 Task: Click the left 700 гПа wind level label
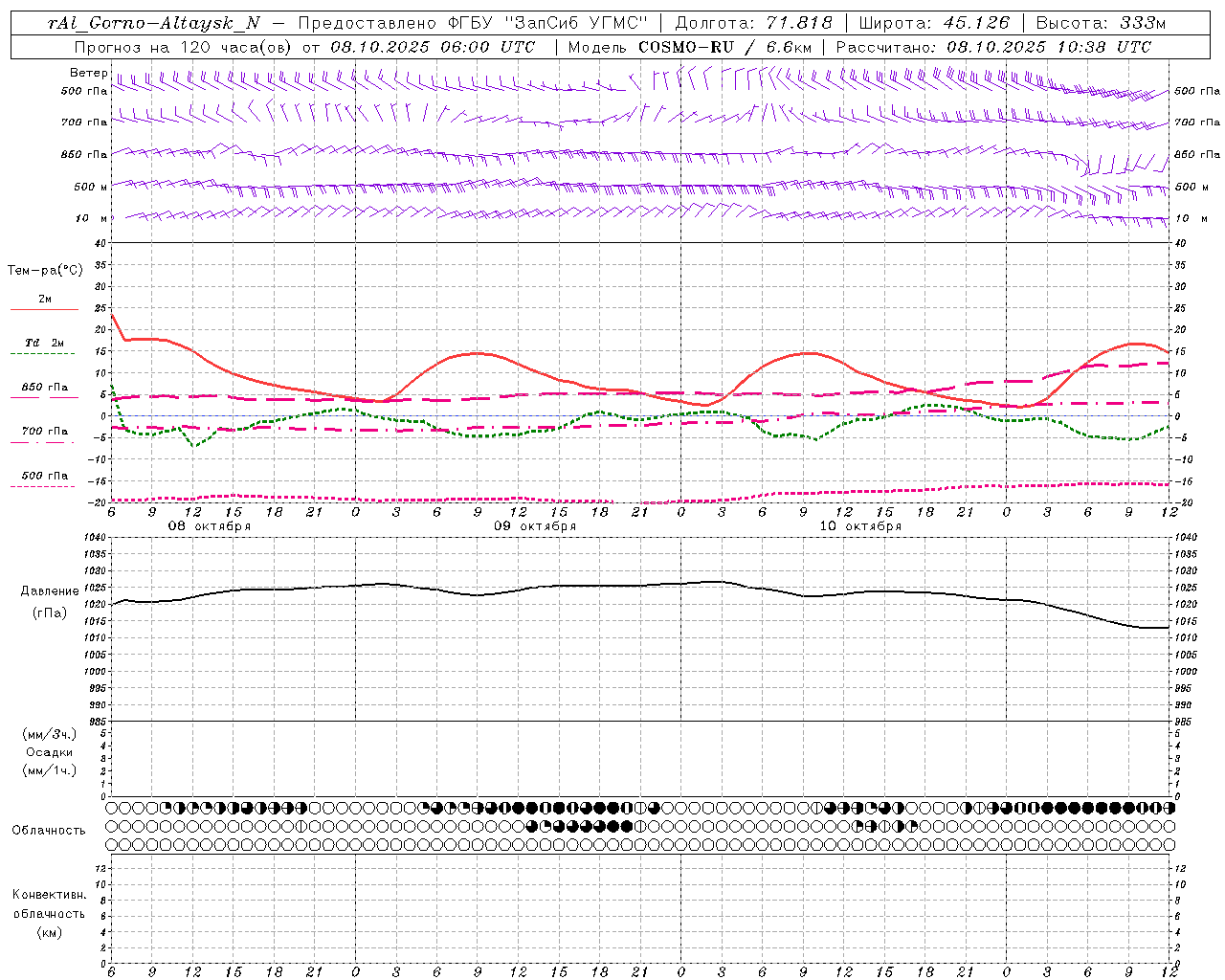pyautogui.click(x=84, y=122)
